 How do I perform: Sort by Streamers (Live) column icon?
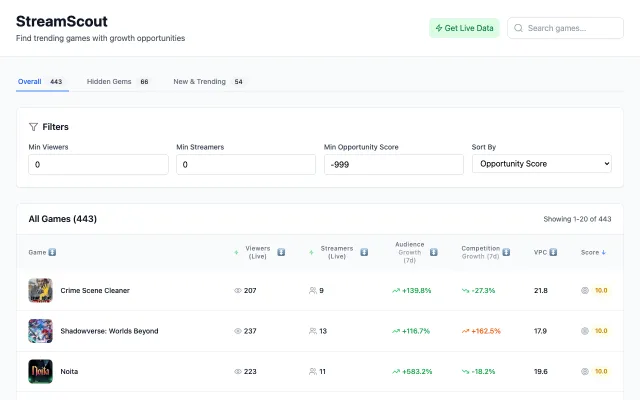pyautogui.click(x=364, y=252)
